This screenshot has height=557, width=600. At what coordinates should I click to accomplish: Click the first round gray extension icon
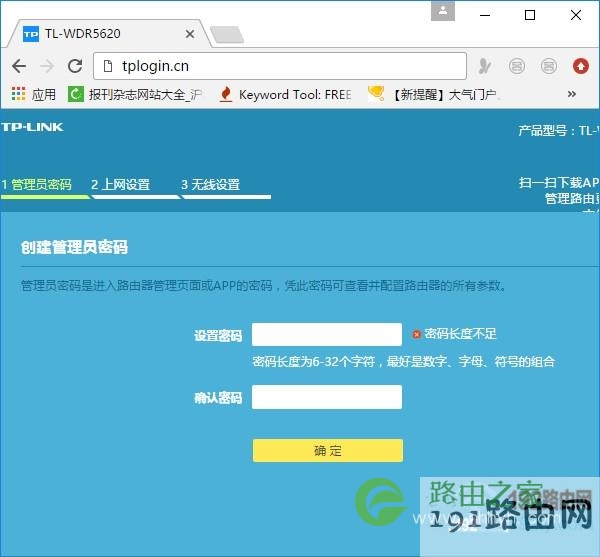click(517, 66)
